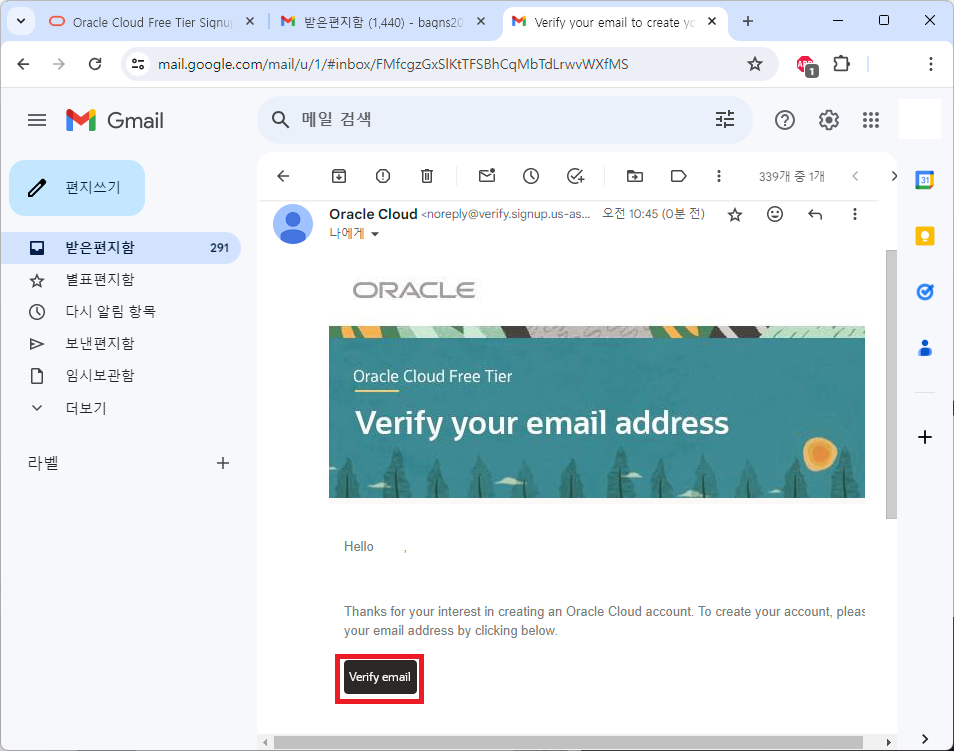This screenshot has width=954, height=751.
Task: Open 임시보관함 drafts folder
Action: (100, 376)
